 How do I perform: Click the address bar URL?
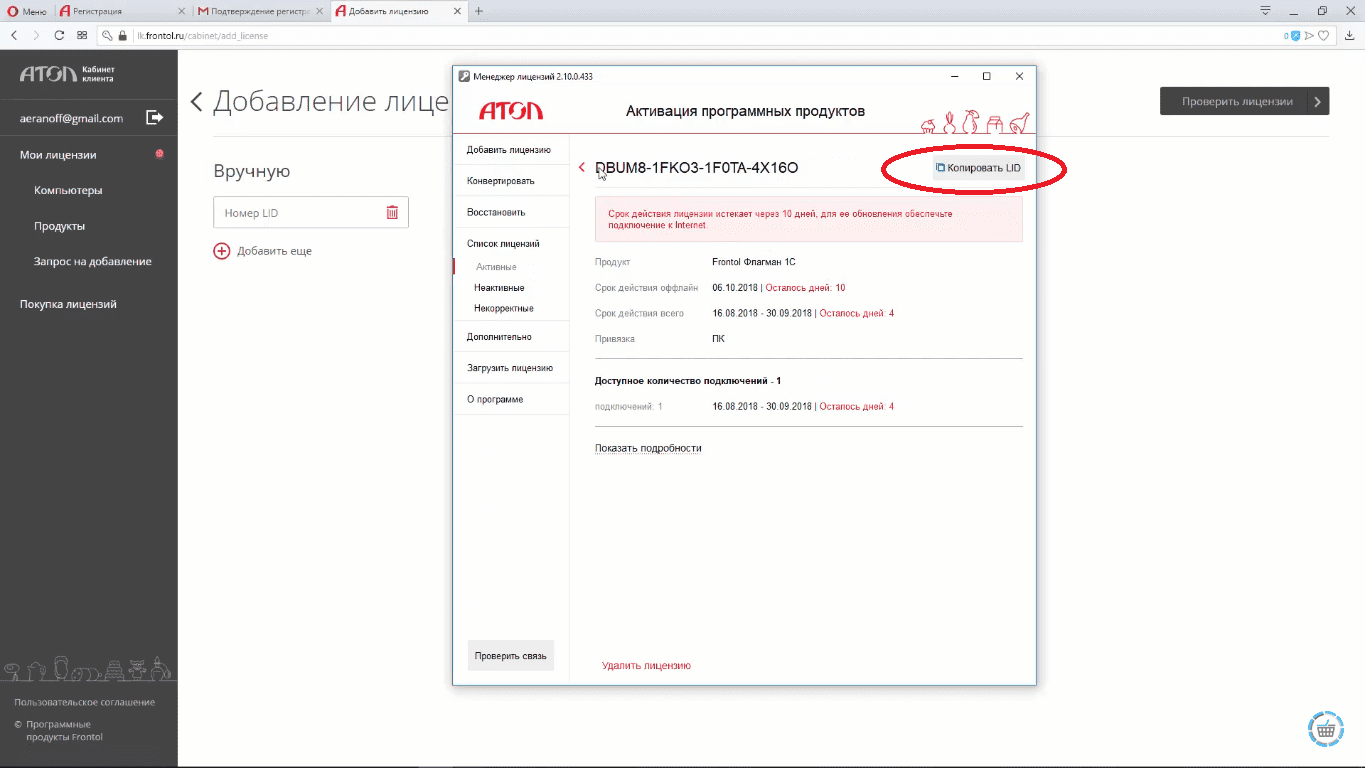pyautogui.click(x=202, y=35)
